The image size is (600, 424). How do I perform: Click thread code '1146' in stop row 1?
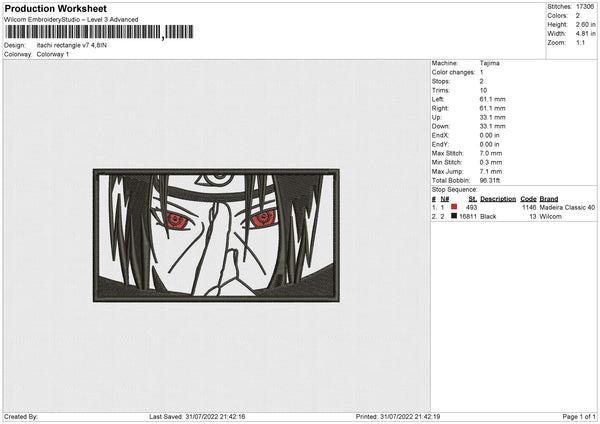click(x=529, y=207)
